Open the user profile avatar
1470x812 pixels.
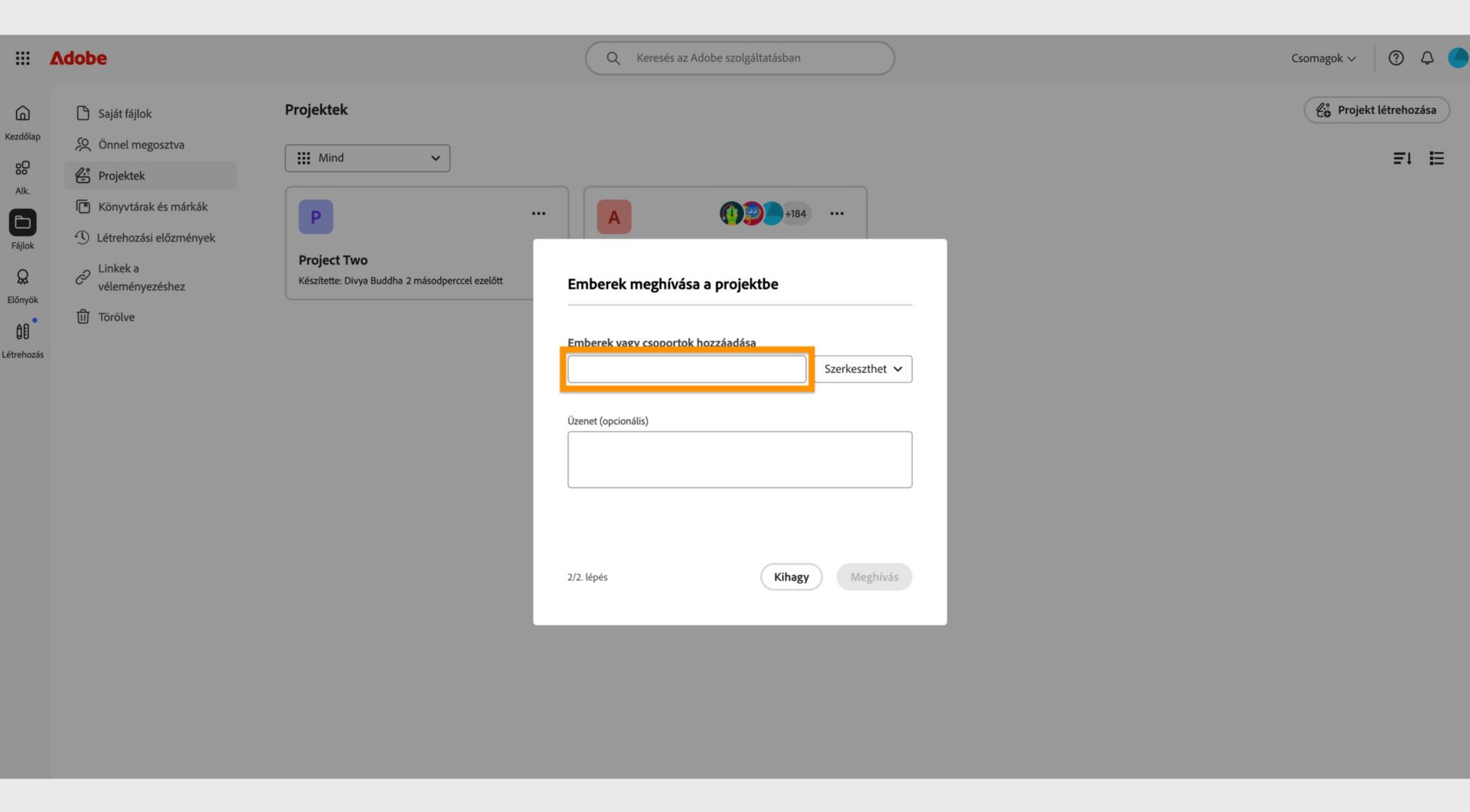pos(1458,58)
